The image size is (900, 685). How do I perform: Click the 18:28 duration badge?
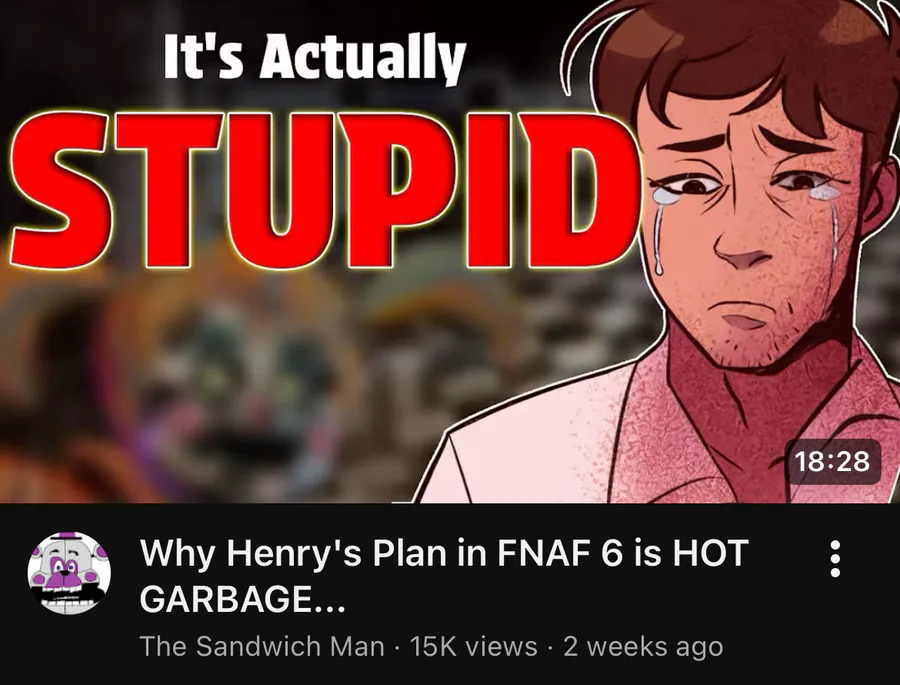(832, 462)
